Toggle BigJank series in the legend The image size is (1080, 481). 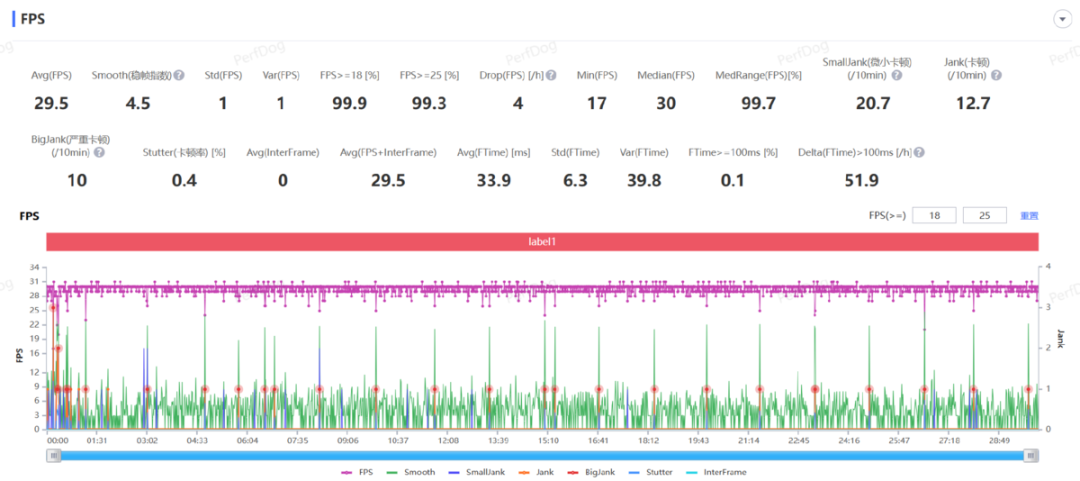click(592, 472)
